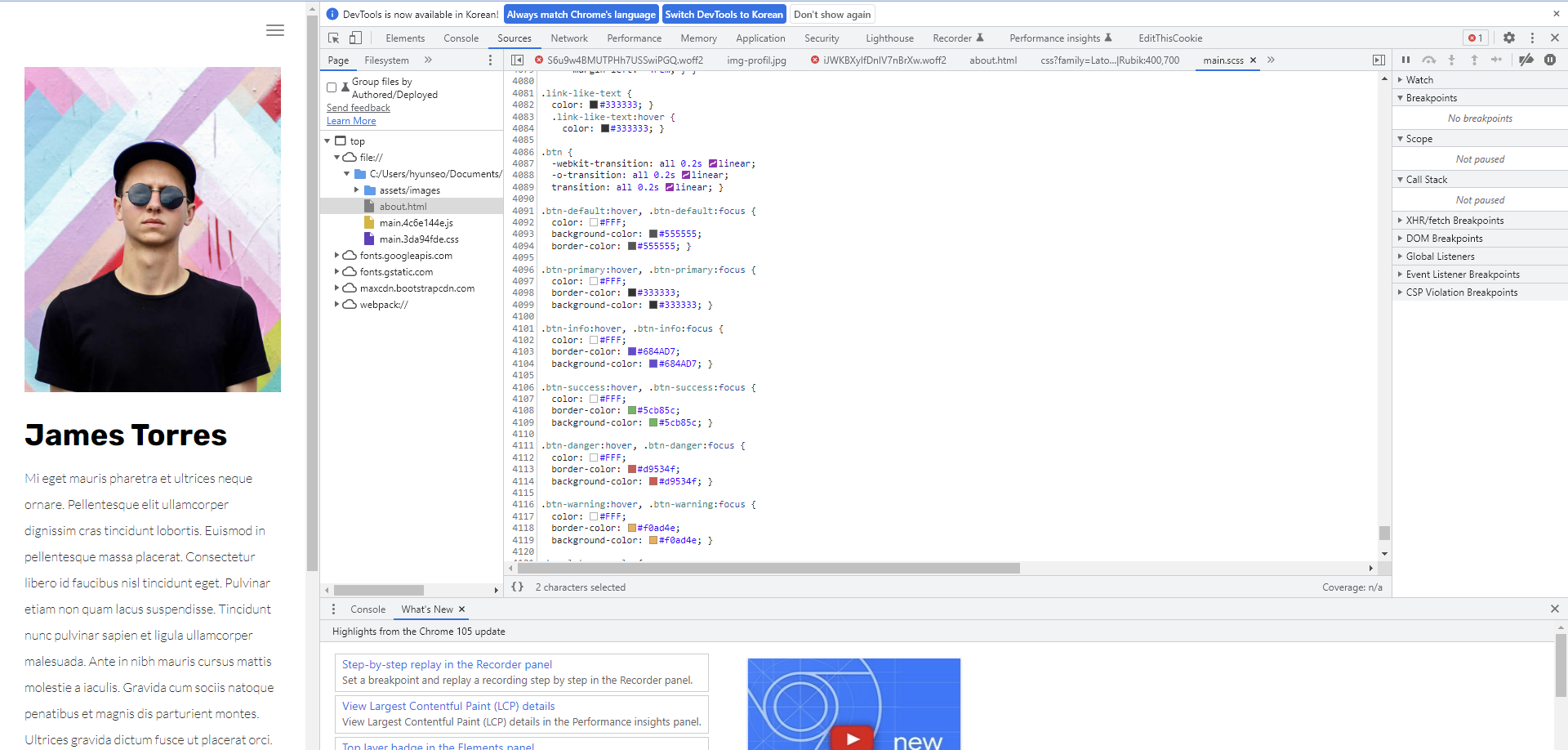Expand fonts.gstatic.com node
1568x750 pixels.
pyautogui.click(x=336, y=271)
